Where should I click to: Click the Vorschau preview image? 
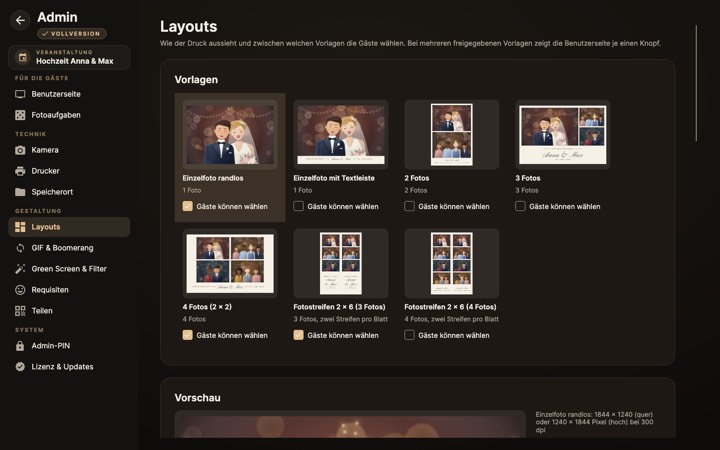(x=350, y=424)
